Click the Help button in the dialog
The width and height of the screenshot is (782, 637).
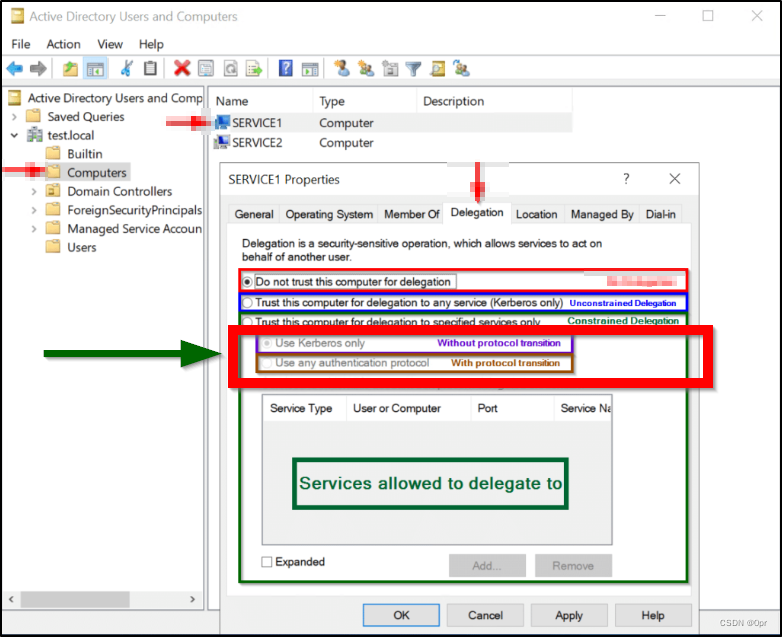653,615
